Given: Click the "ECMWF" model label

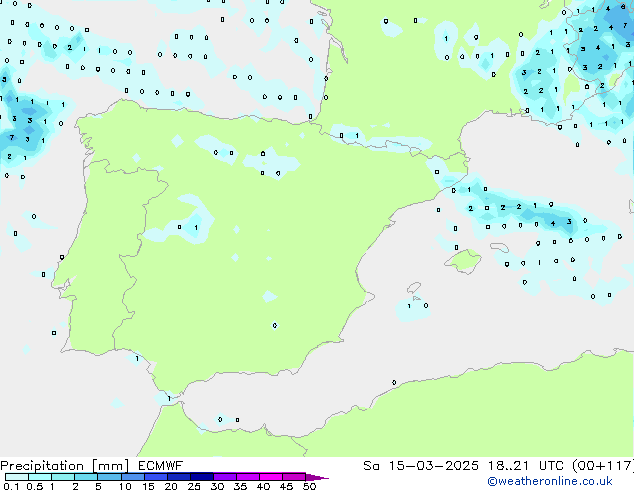Looking at the screenshot, I should [x=160, y=466].
